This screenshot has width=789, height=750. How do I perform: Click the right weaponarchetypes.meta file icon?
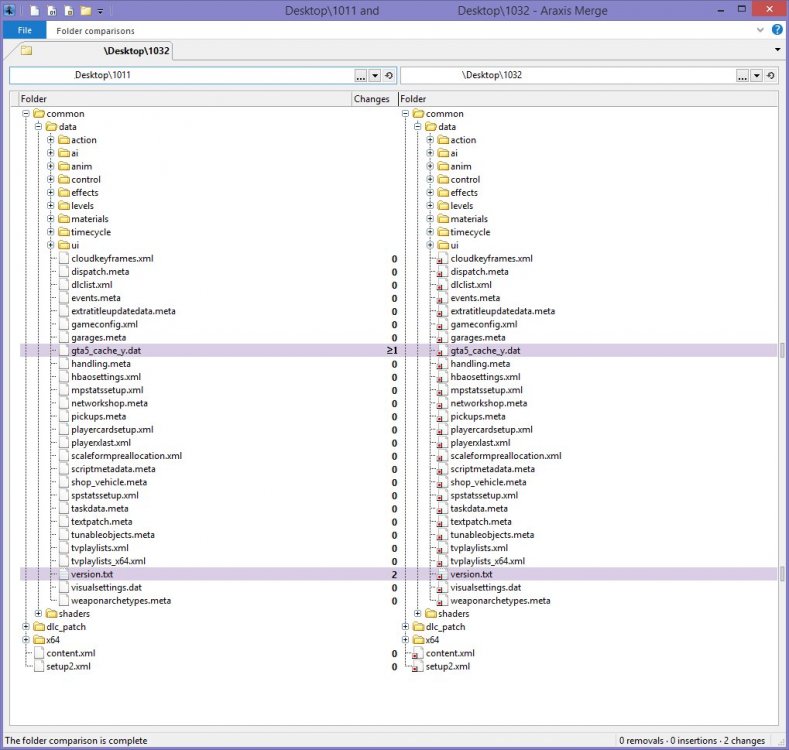pos(442,601)
